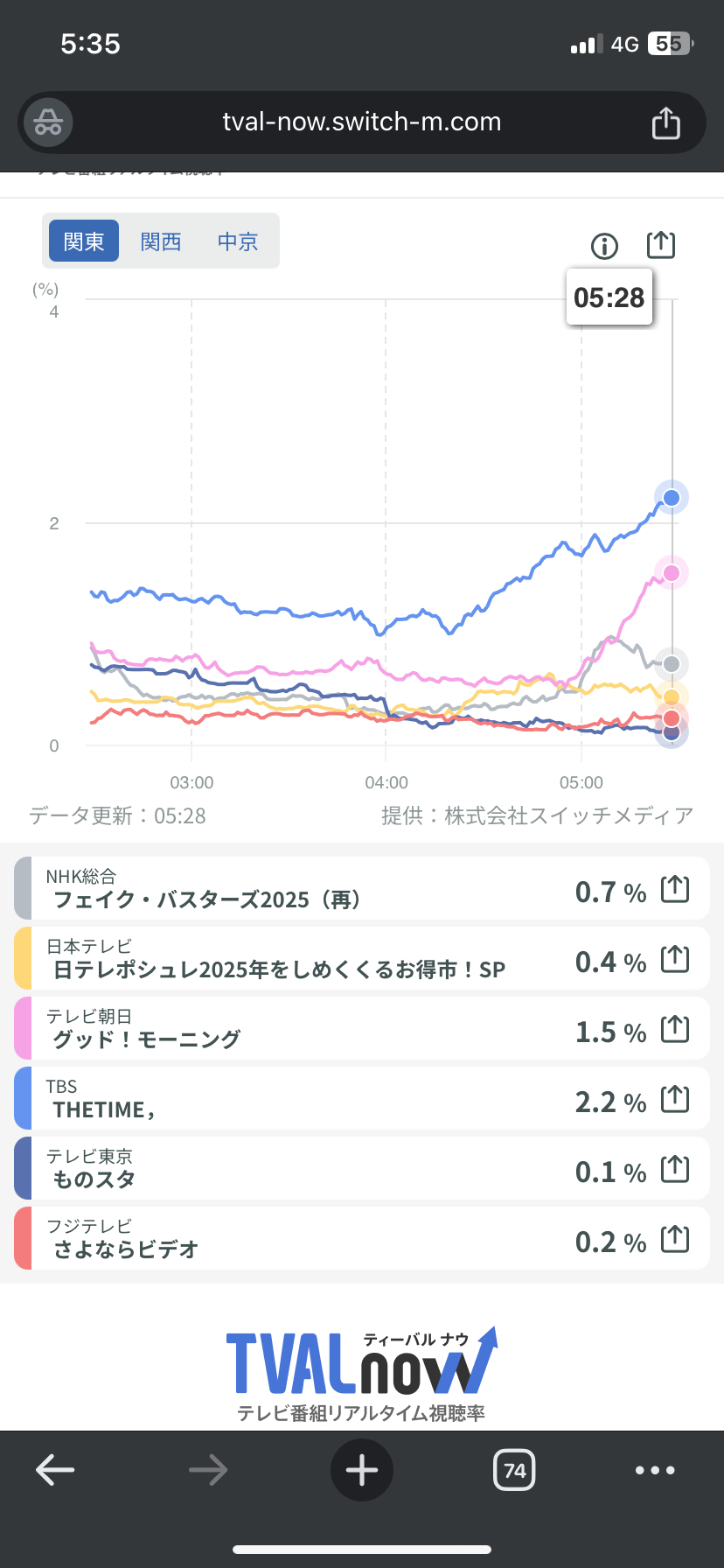Go back to the previous page
Image resolution: width=724 pixels, height=1568 pixels.
(55, 1470)
